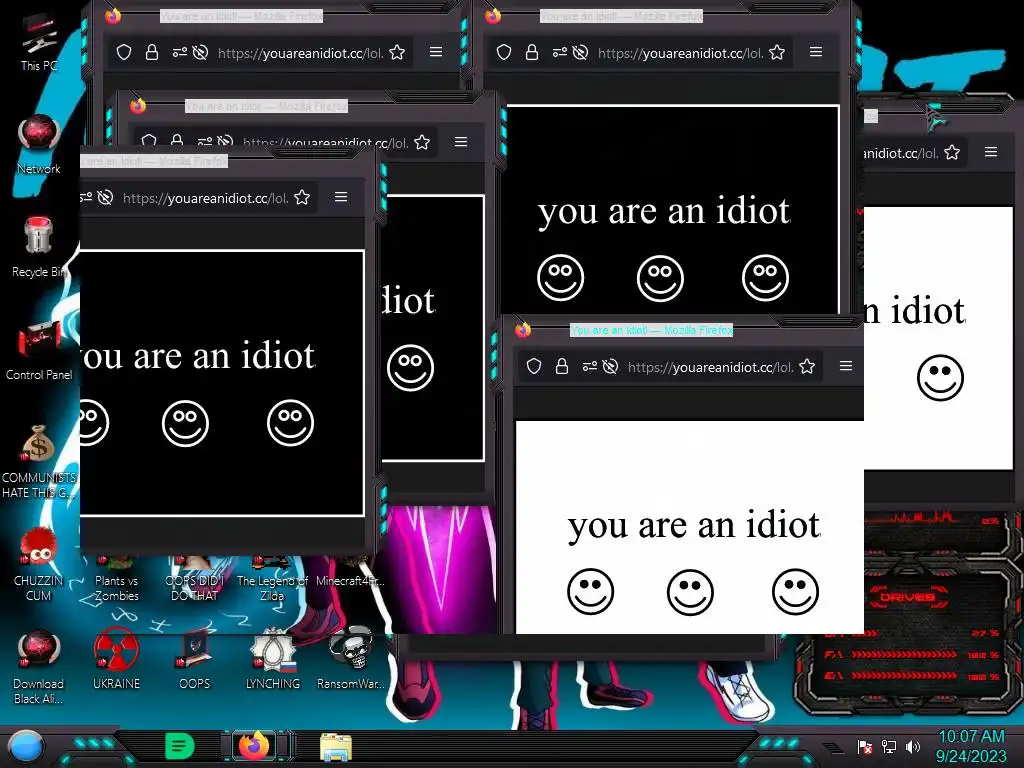Click bookmark star in left black-page Firefox window
This screenshot has width=1024, height=768.
302,197
